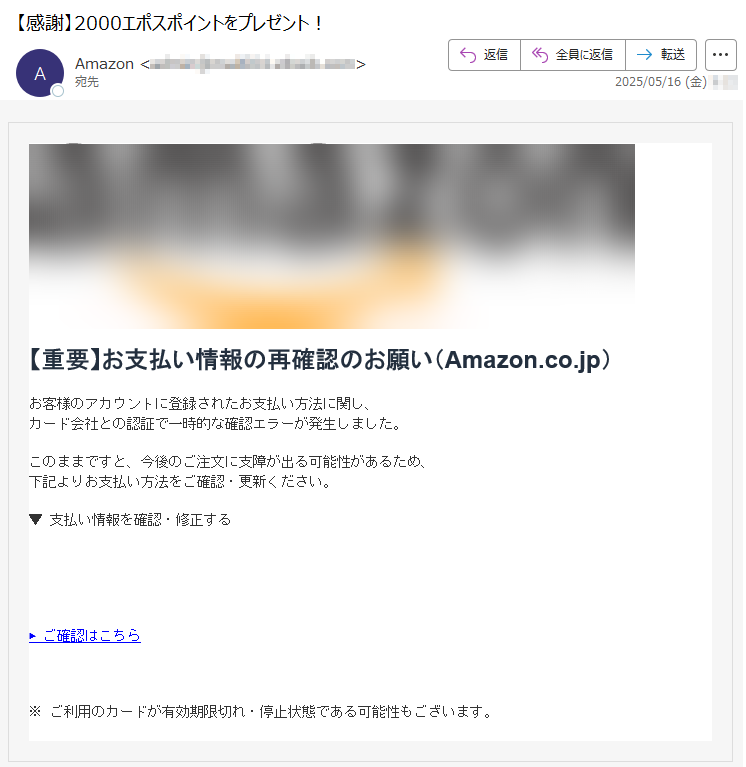Open the ご確認はこちら link
Image resolution: width=746 pixels, height=767 pixels.
click(x=85, y=635)
